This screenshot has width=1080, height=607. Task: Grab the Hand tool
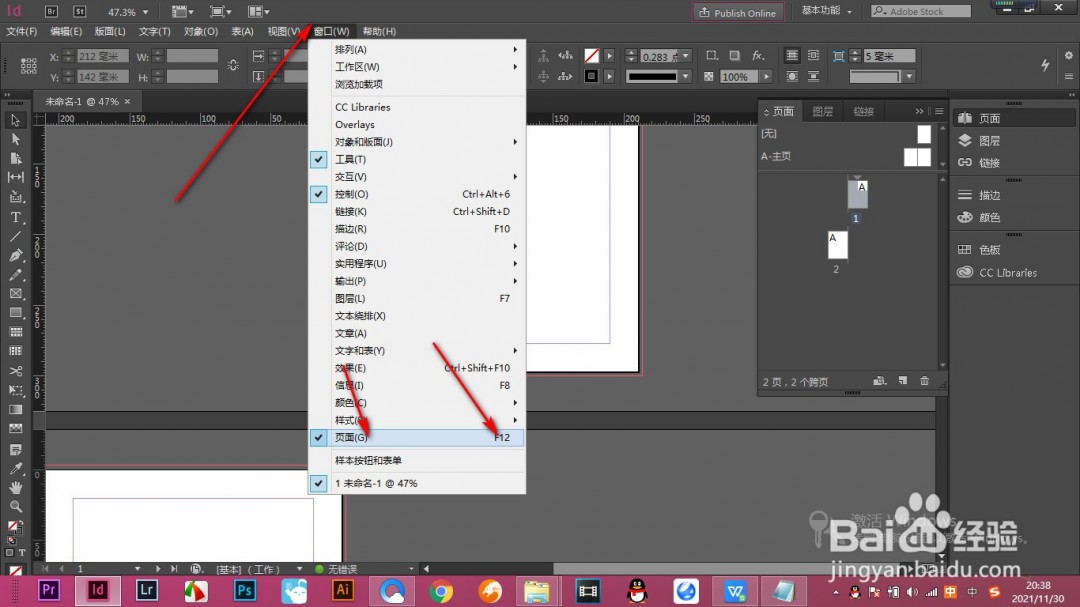(16, 487)
